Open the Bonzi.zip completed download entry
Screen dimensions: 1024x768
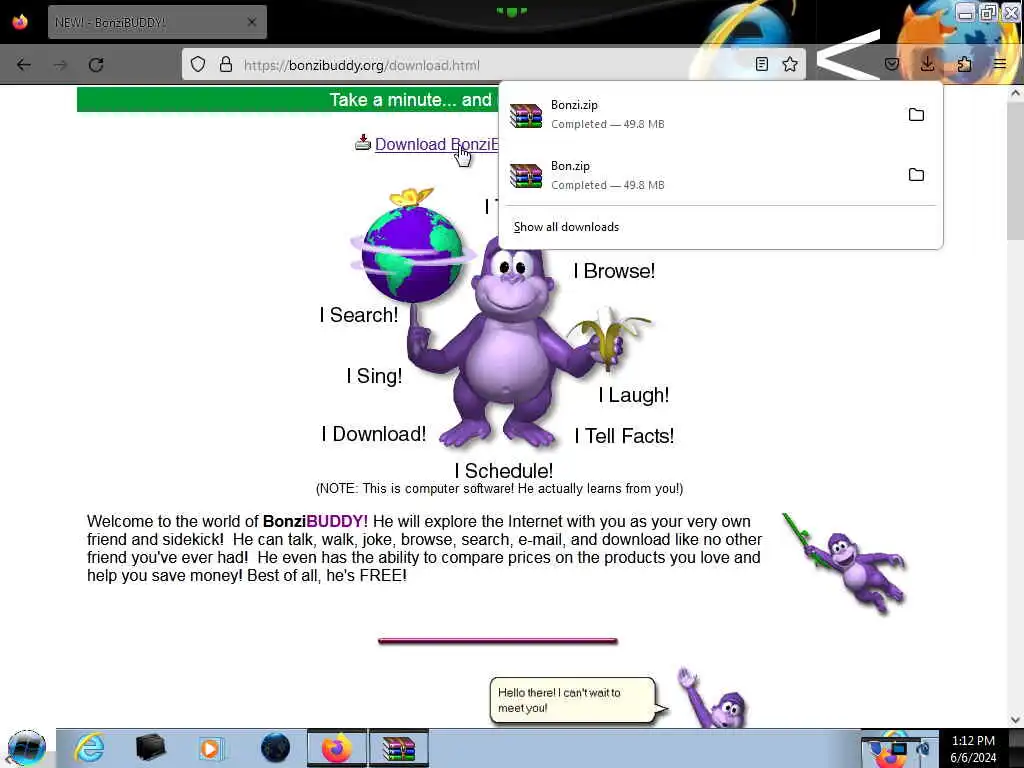tap(720, 114)
